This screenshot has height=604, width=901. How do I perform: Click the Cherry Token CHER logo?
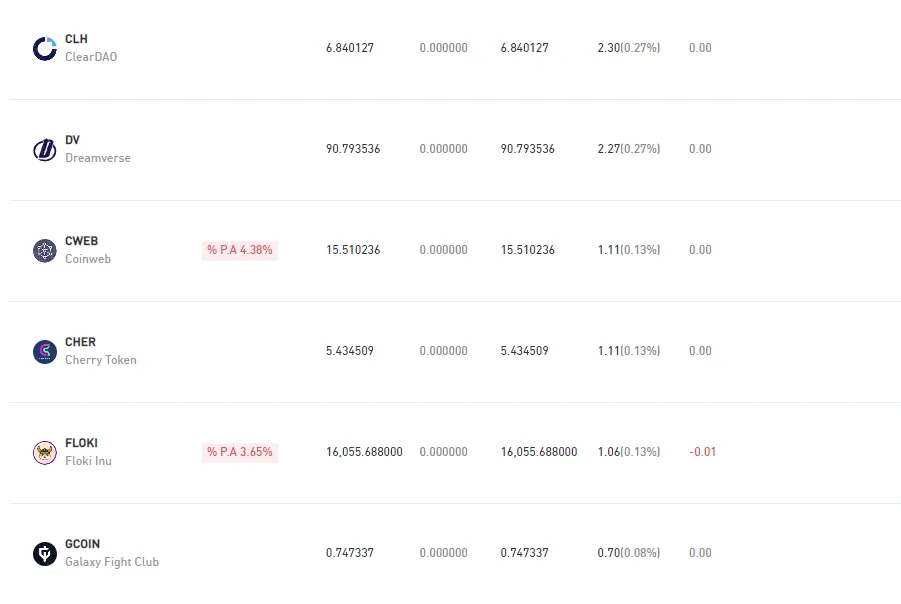tap(45, 352)
